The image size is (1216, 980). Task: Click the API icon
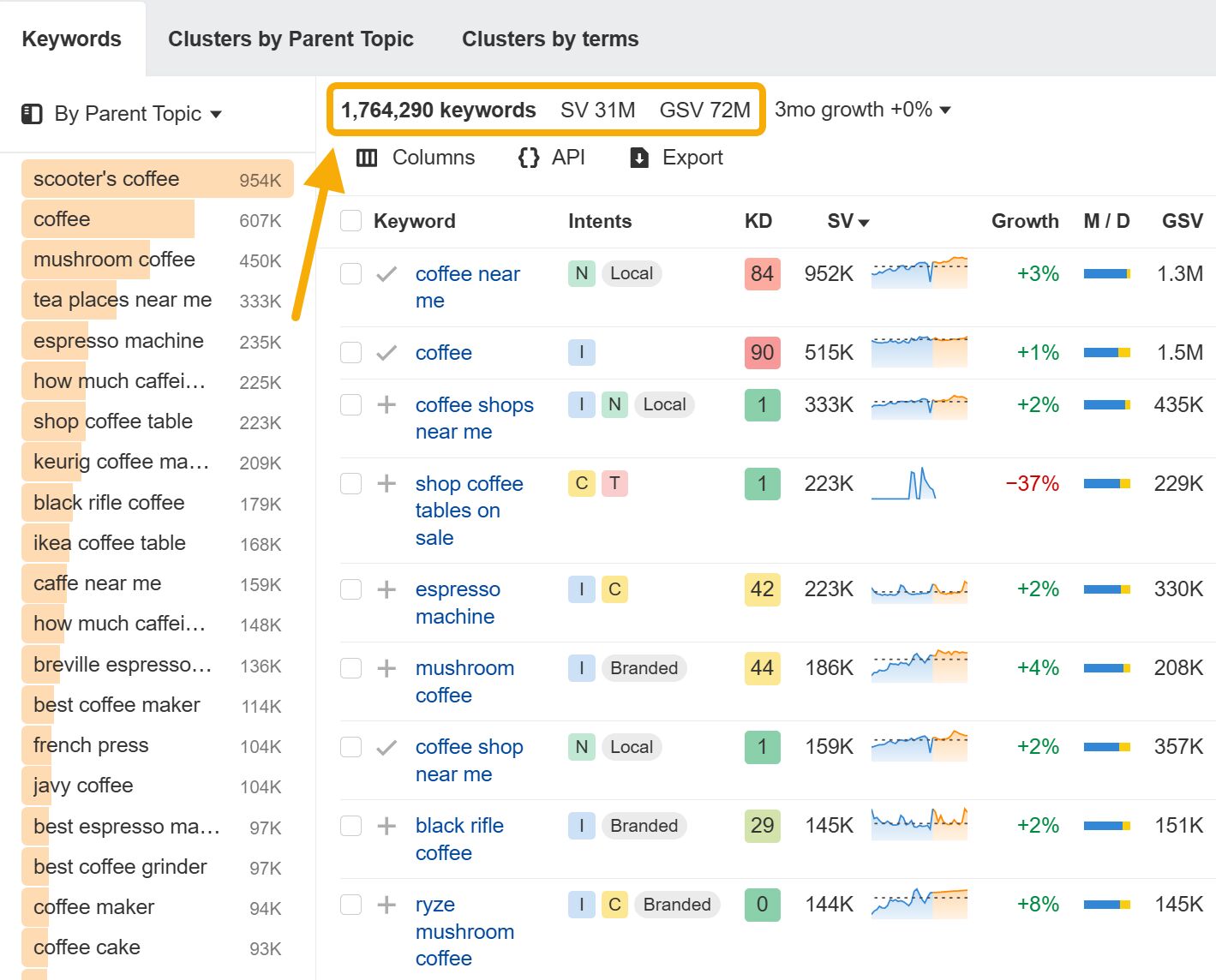[x=528, y=158]
